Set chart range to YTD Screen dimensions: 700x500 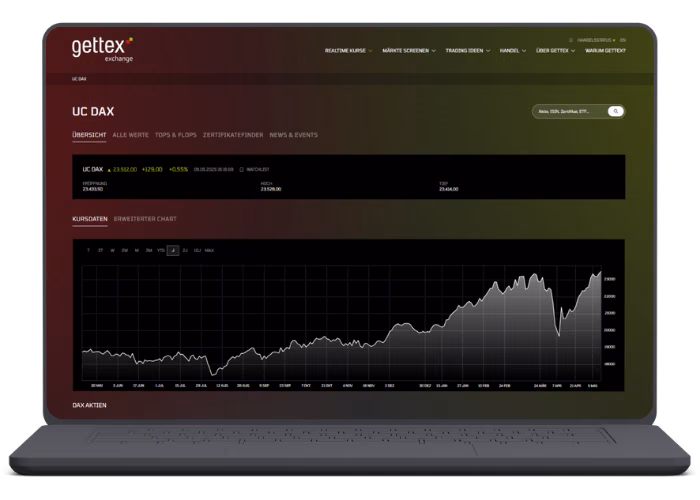click(x=161, y=250)
